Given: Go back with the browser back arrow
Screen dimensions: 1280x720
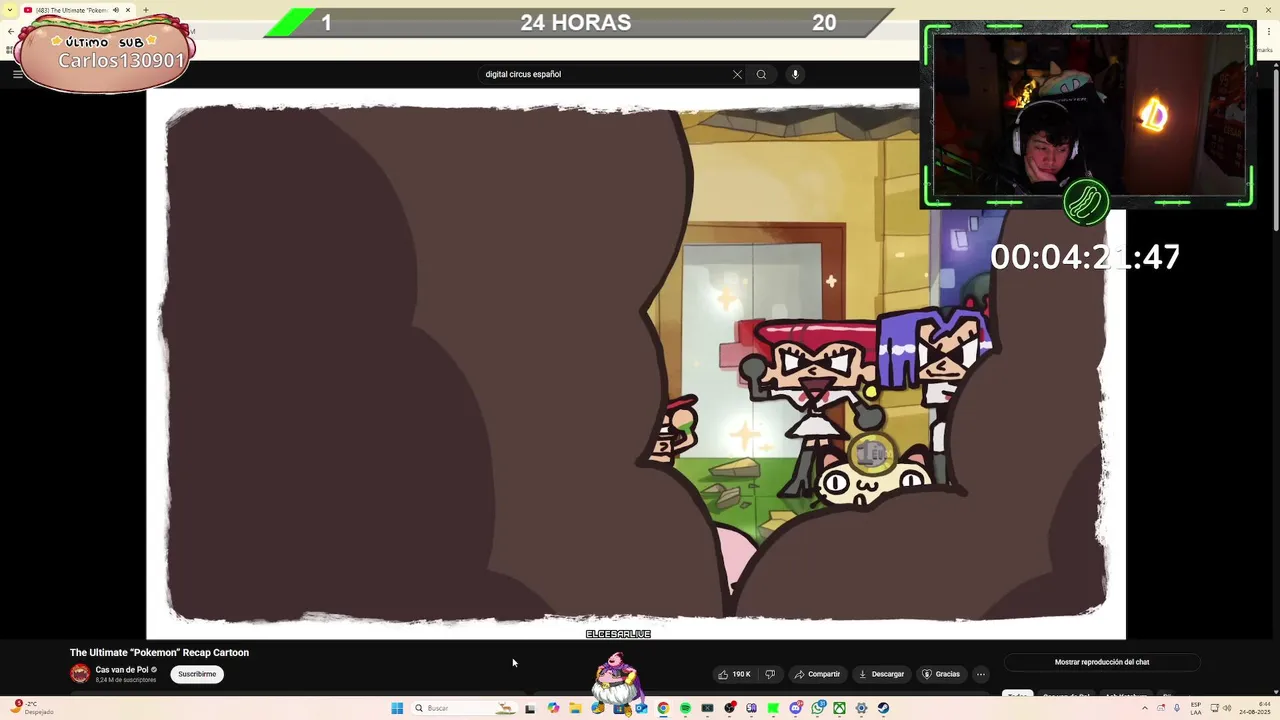Looking at the screenshot, I should [x=10, y=32].
